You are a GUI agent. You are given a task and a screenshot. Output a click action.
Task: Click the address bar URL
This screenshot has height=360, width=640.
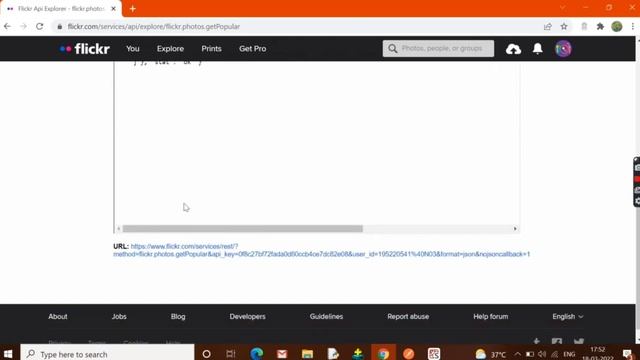click(154, 27)
